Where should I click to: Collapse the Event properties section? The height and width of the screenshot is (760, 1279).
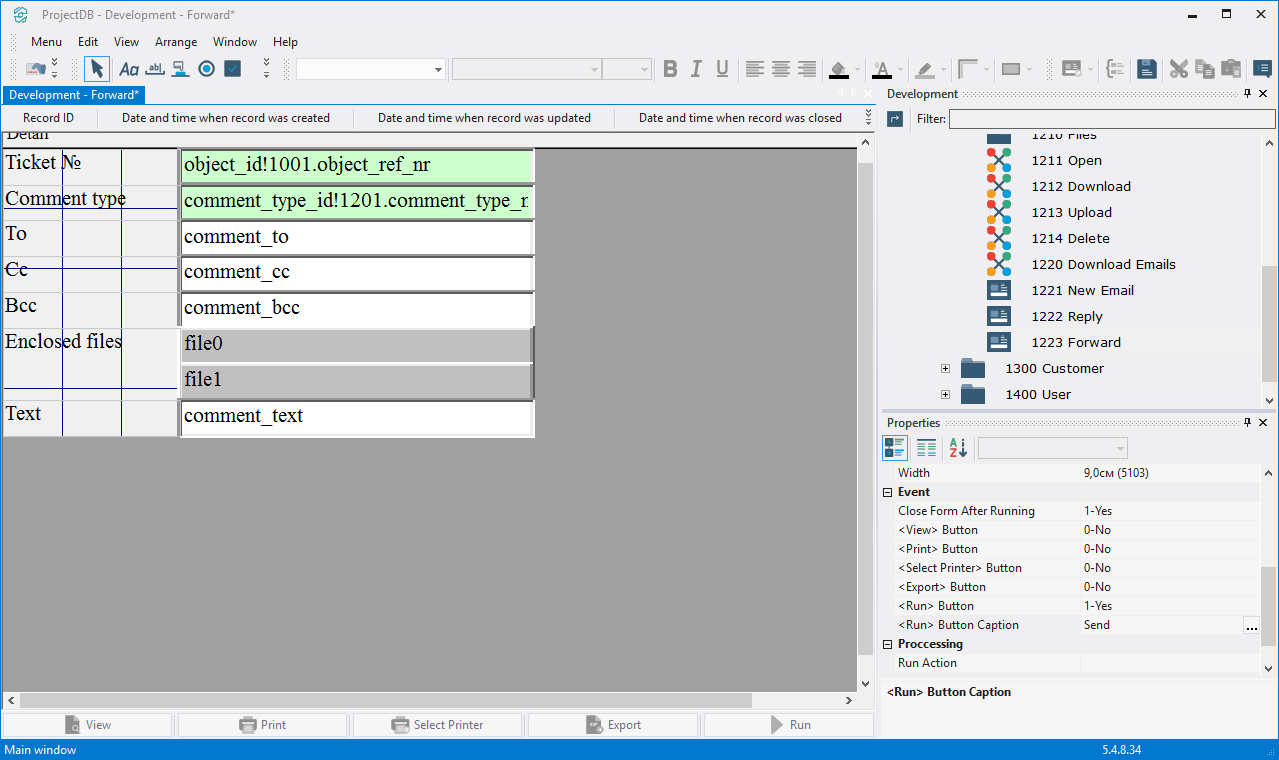pos(888,492)
